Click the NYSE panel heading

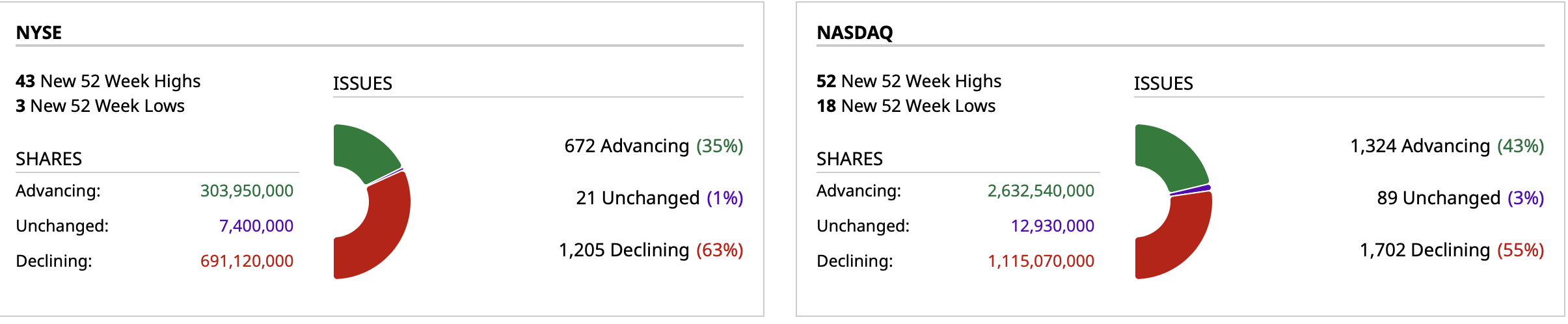click(39, 33)
